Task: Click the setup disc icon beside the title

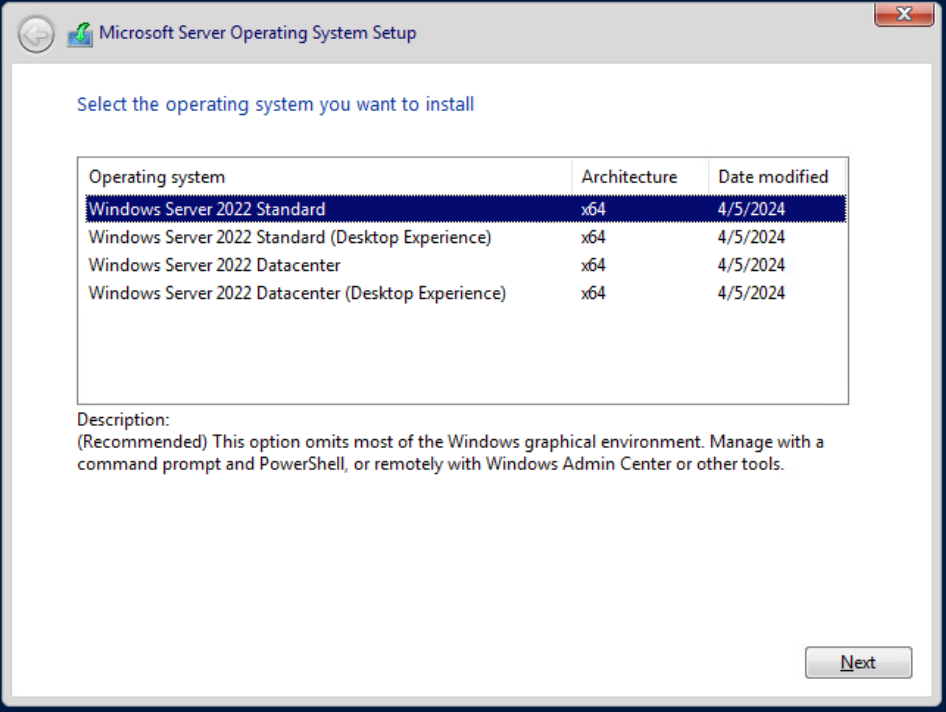Action: (80, 35)
